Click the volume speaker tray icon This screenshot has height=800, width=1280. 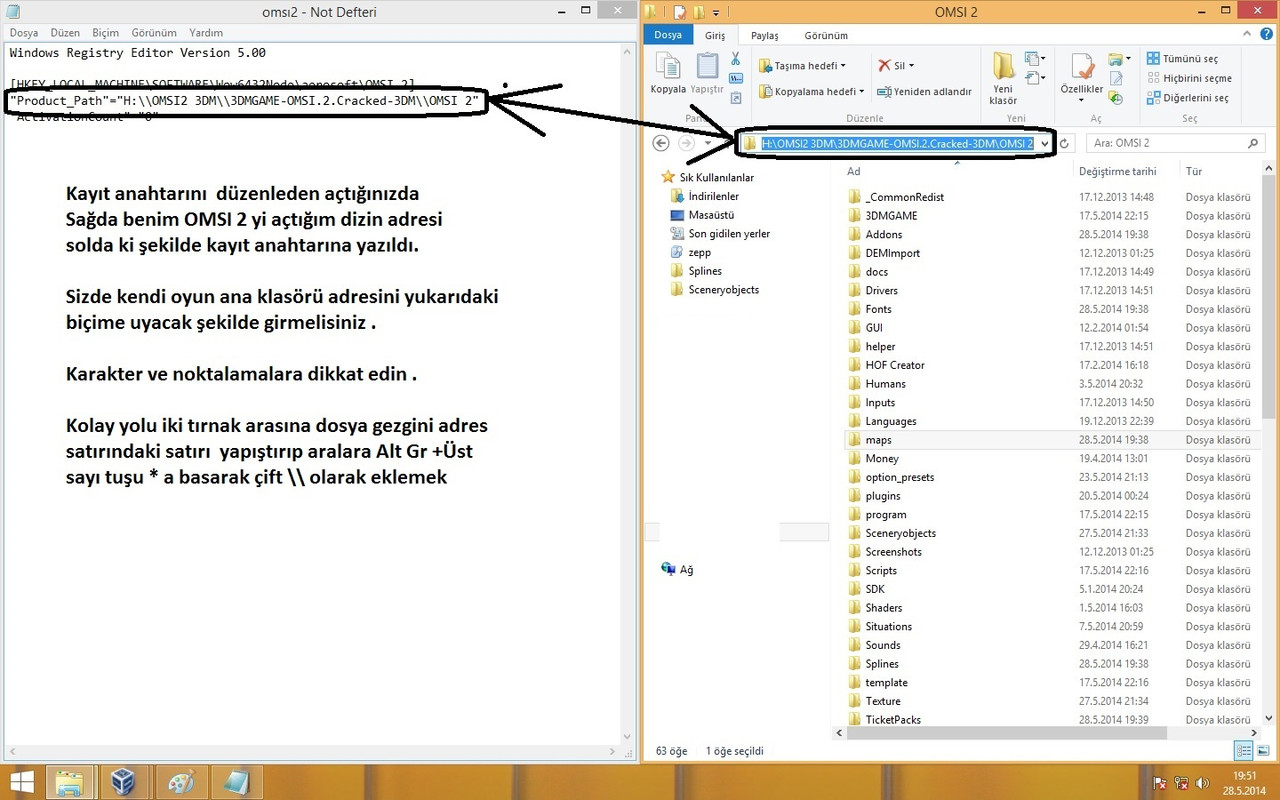click(x=1204, y=782)
